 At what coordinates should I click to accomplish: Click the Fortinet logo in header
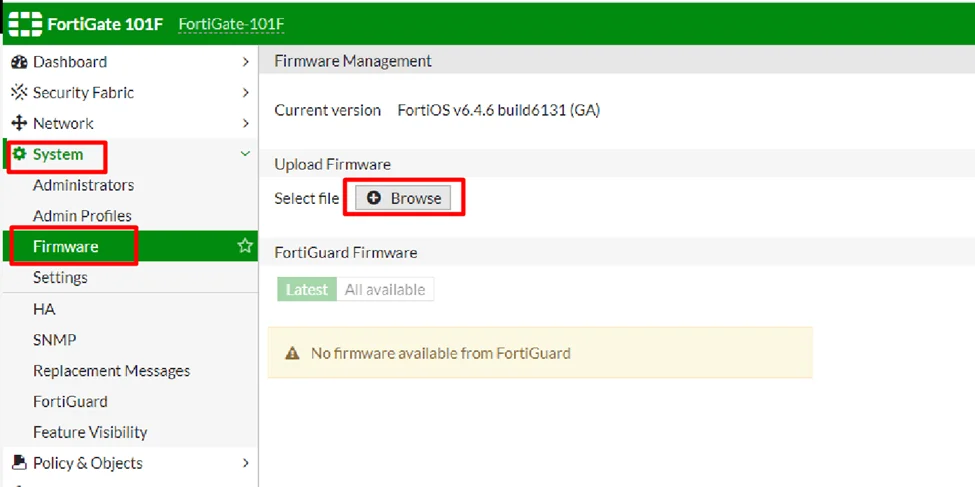click(x=25, y=24)
